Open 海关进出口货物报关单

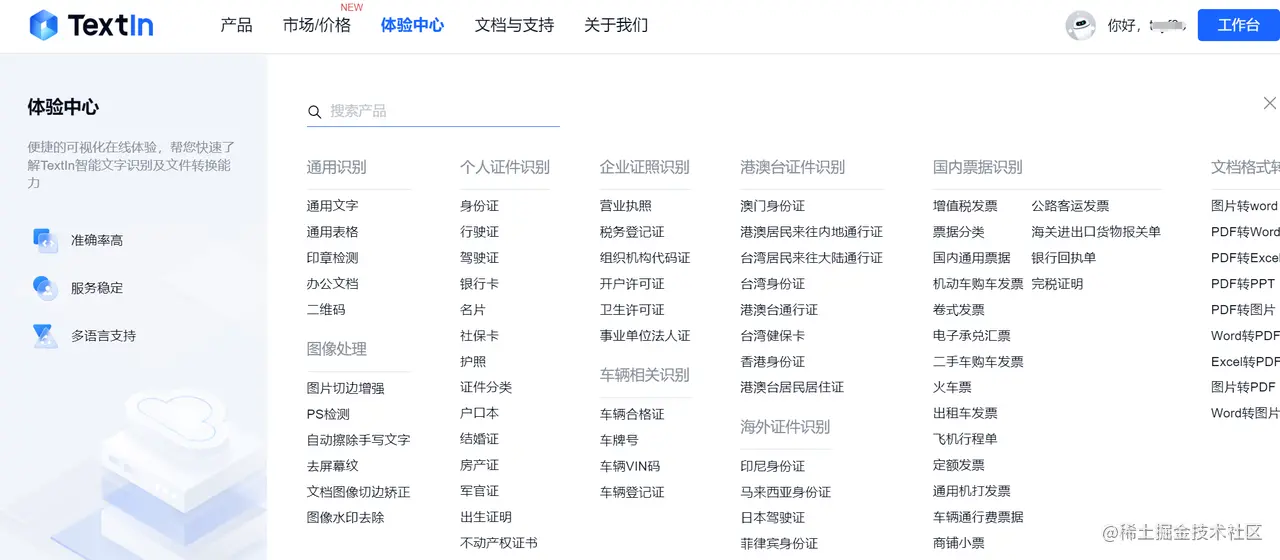(x=1096, y=232)
